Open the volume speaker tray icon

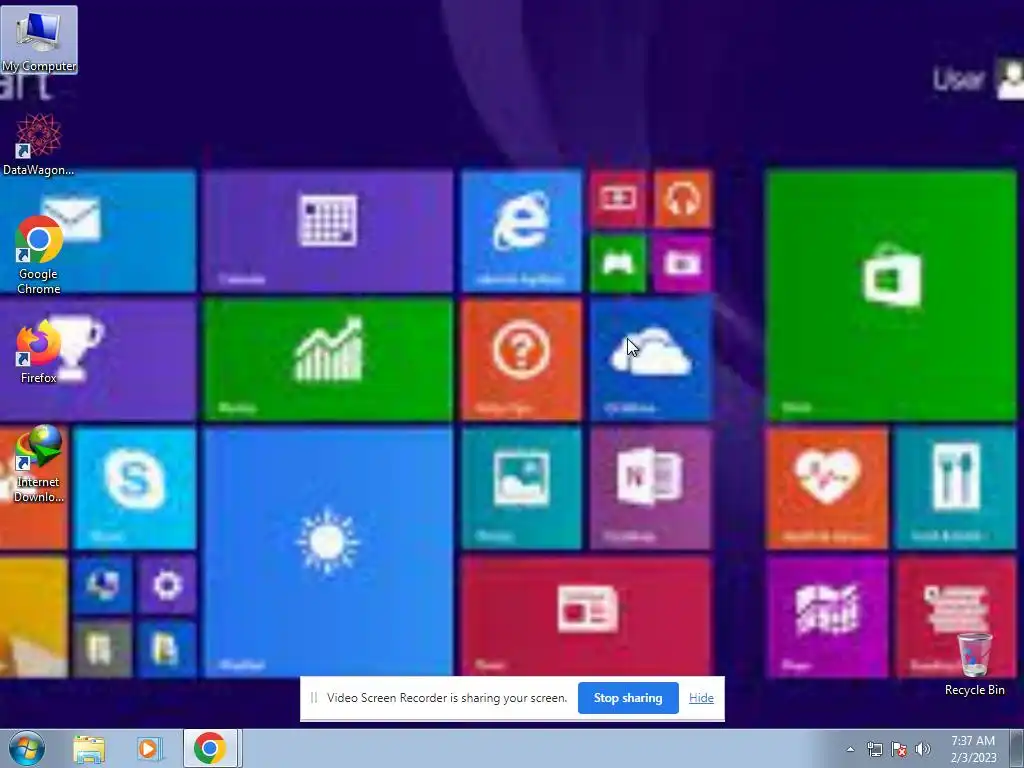(923, 749)
